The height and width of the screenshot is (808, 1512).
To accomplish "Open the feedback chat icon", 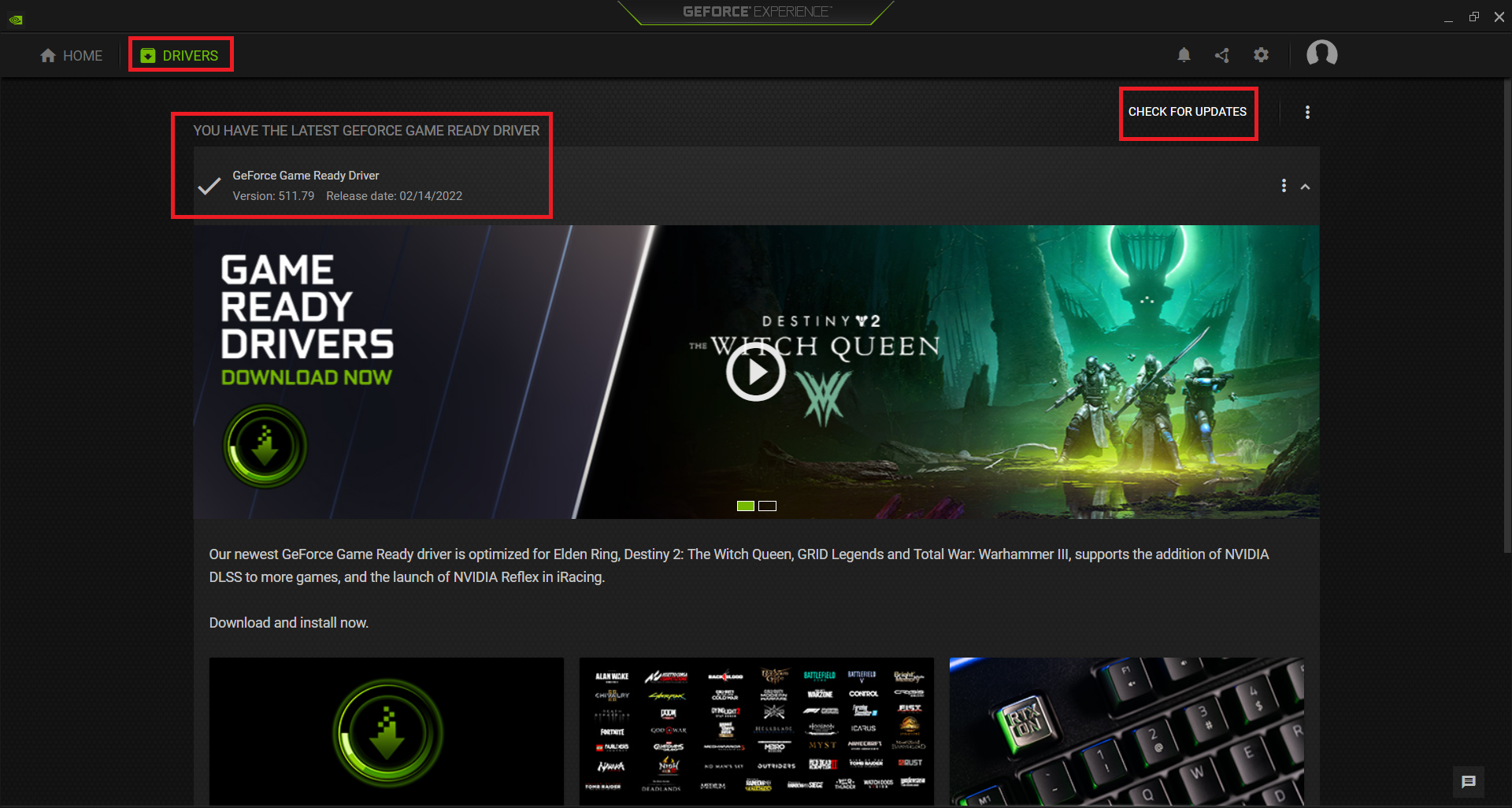I will [x=1469, y=782].
